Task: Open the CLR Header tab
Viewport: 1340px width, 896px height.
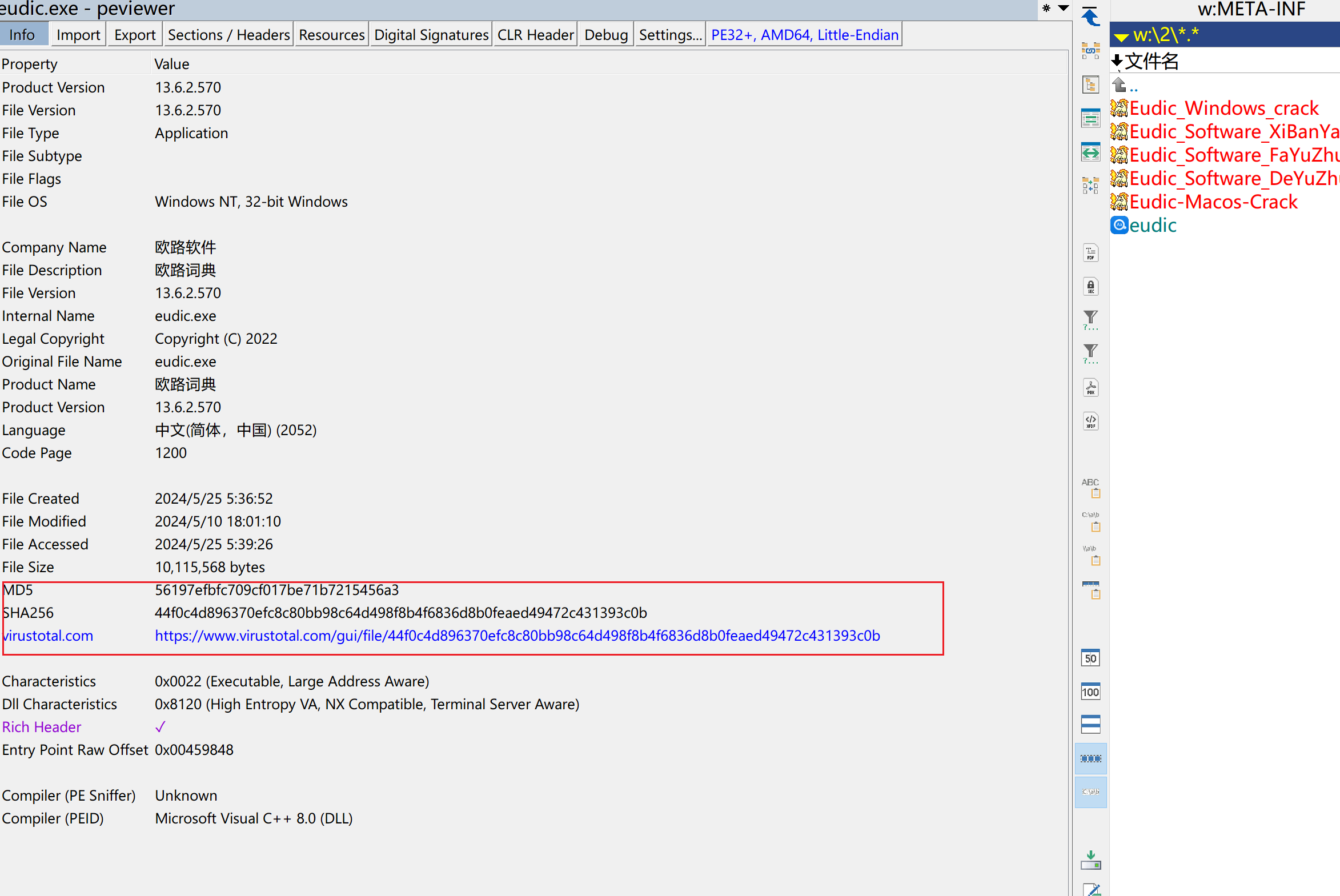Action: (535, 35)
